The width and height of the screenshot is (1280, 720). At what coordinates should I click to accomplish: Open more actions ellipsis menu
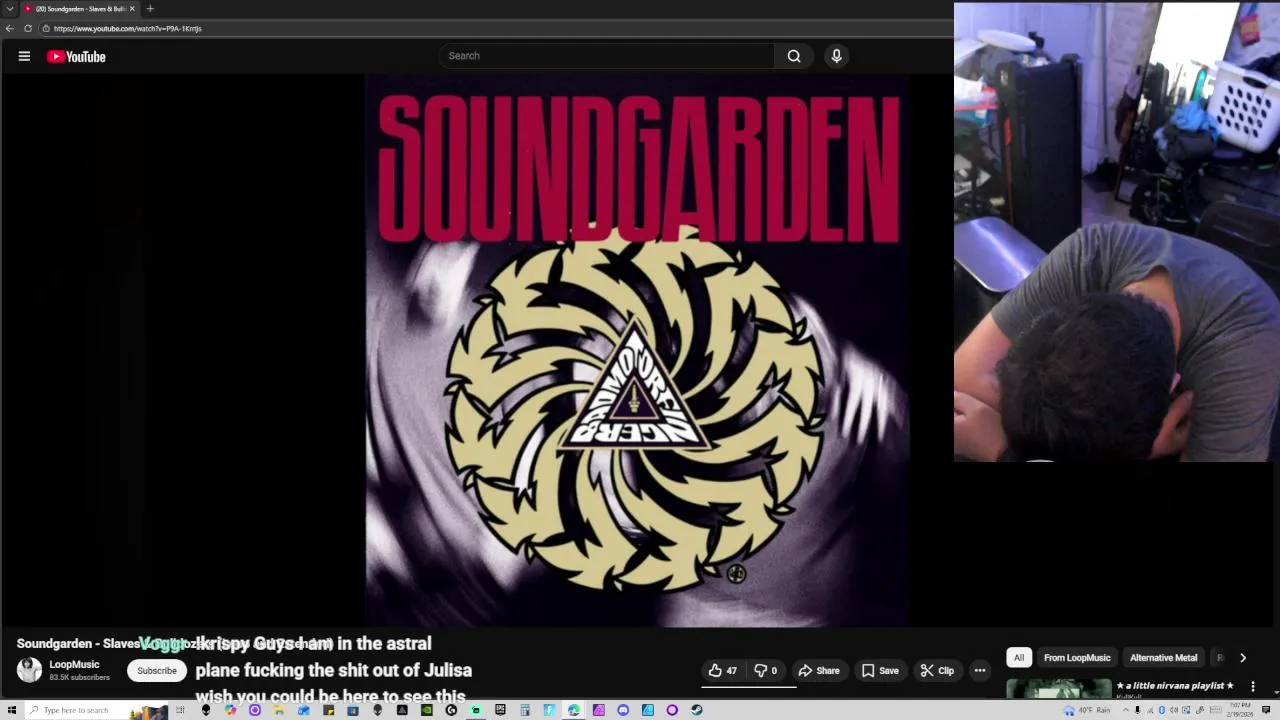(980, 671)
